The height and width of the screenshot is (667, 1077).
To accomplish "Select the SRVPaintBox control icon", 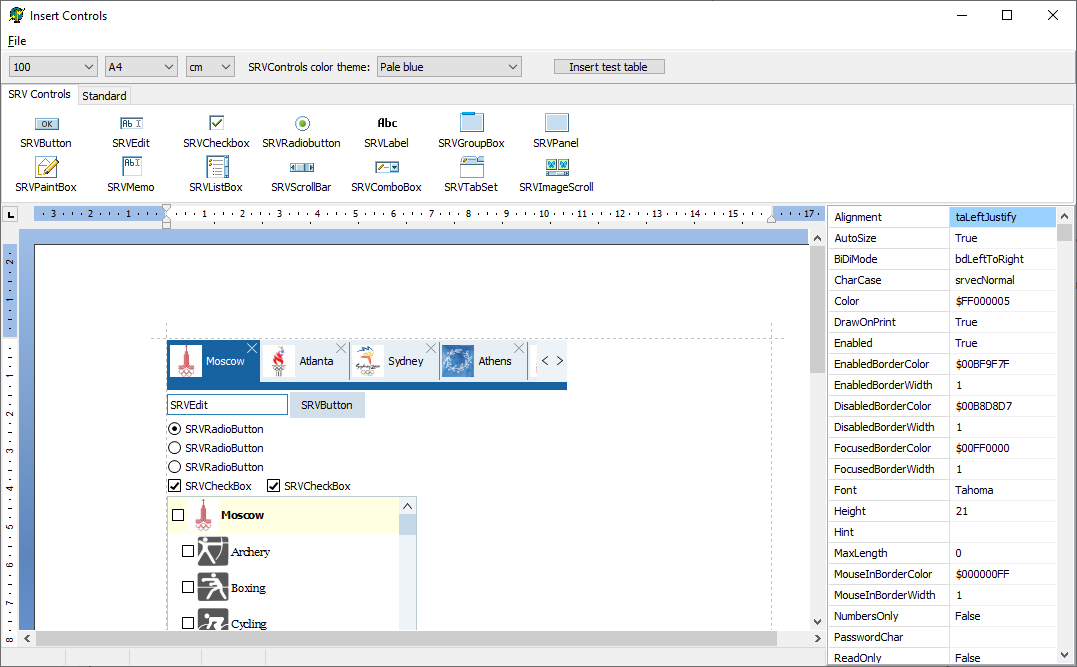I will (47, 167).
